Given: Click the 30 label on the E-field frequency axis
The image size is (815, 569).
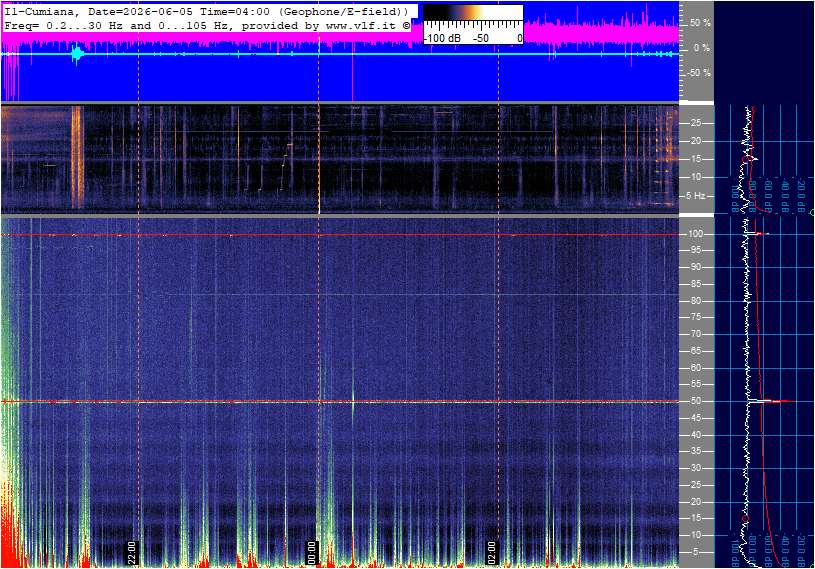Looking at the screenshot, I should (x=697, y=468).
